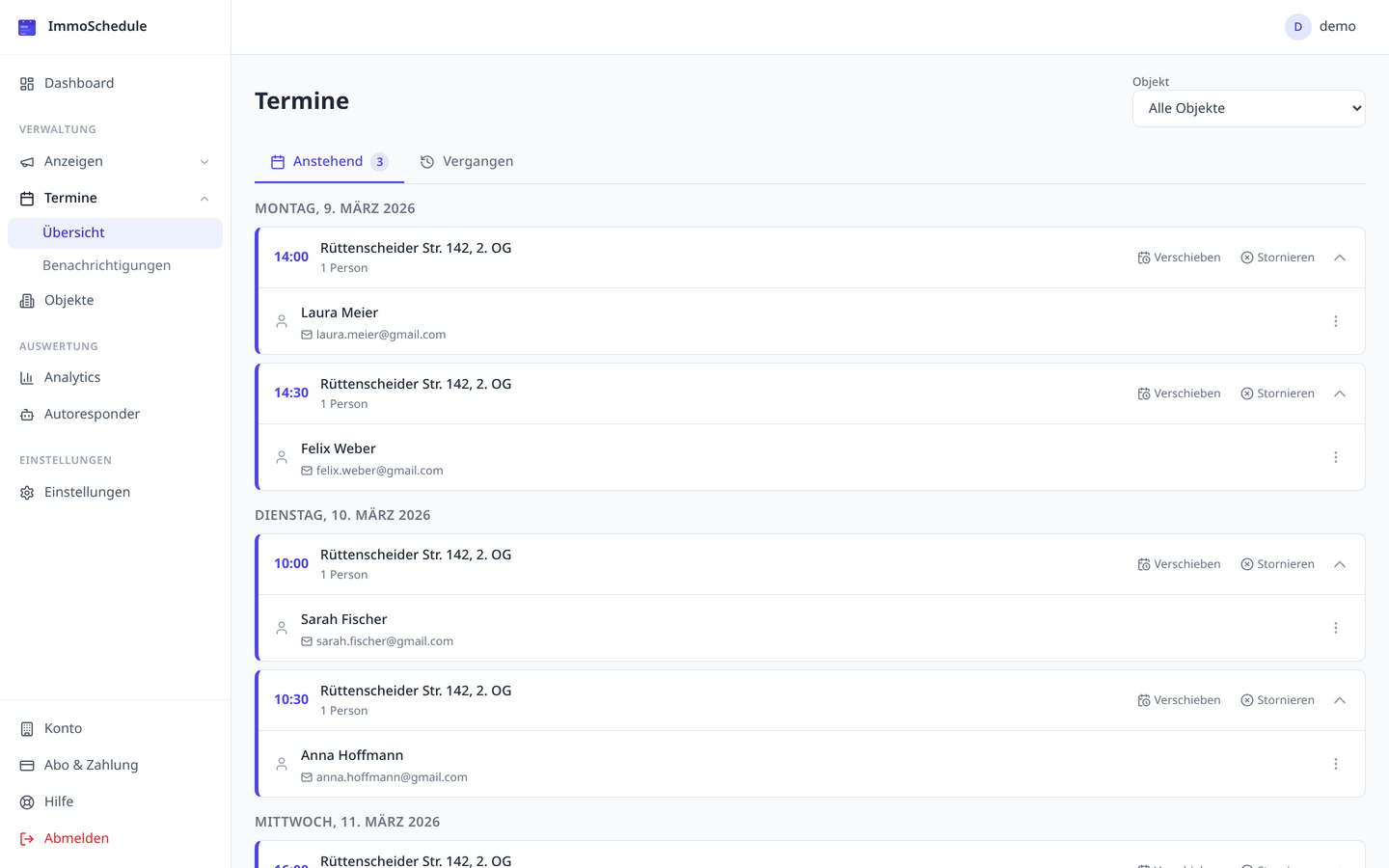The height and width of the screenshot is (868, 1389).
Task: Reschedule the 14:30 appointment via Verschieben
Action: (x=1179, y=393)
